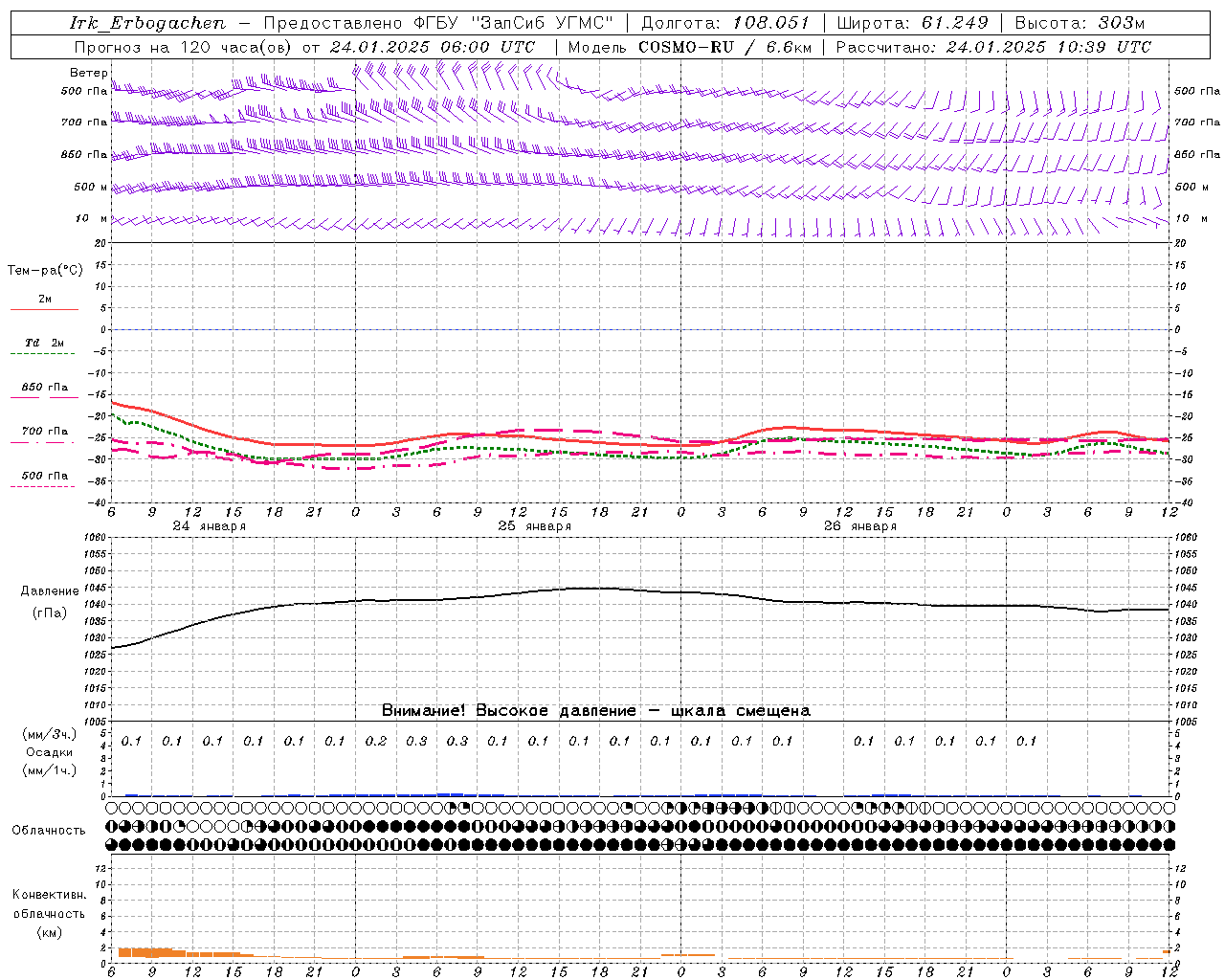Screen dimensions: 1225x980
Task: Click the 26 января date label
Action: click(x=860, y=526)
